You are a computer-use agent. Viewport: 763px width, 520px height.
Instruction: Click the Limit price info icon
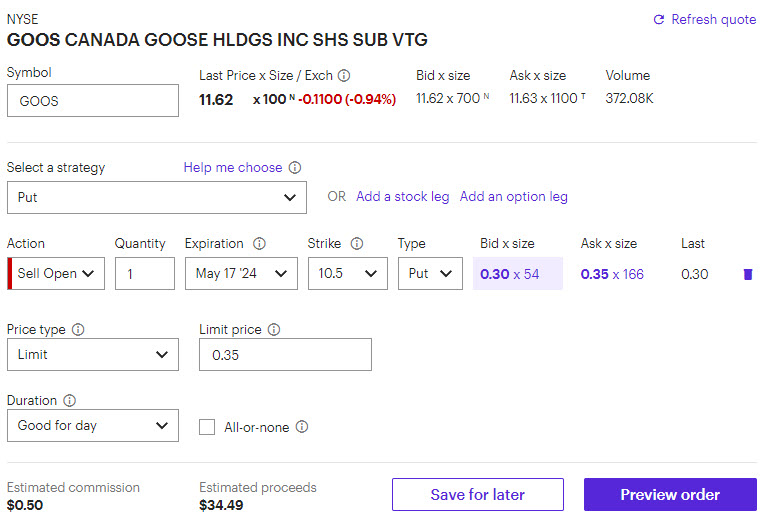(x=274, y=329)
